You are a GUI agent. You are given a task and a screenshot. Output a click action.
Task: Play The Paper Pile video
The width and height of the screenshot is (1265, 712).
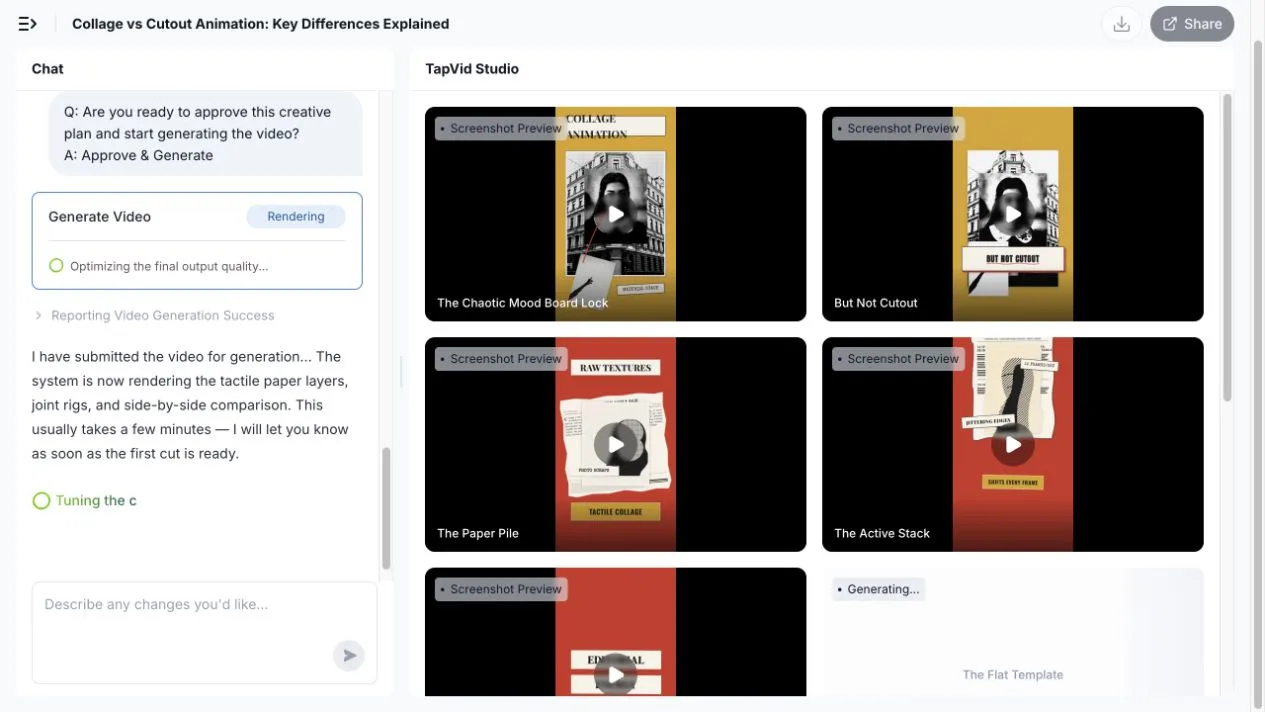coord(616,445)
